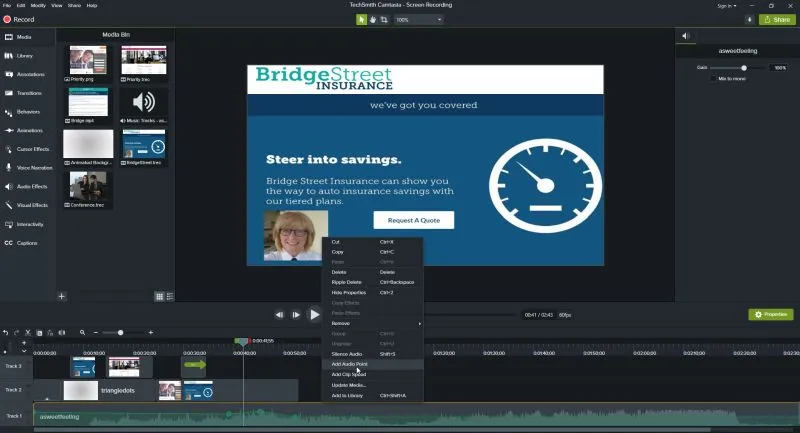Expand the Remove submenu in context menu
Screen dimensions: 800x433
pyautogui.click(x=371, y=323)
